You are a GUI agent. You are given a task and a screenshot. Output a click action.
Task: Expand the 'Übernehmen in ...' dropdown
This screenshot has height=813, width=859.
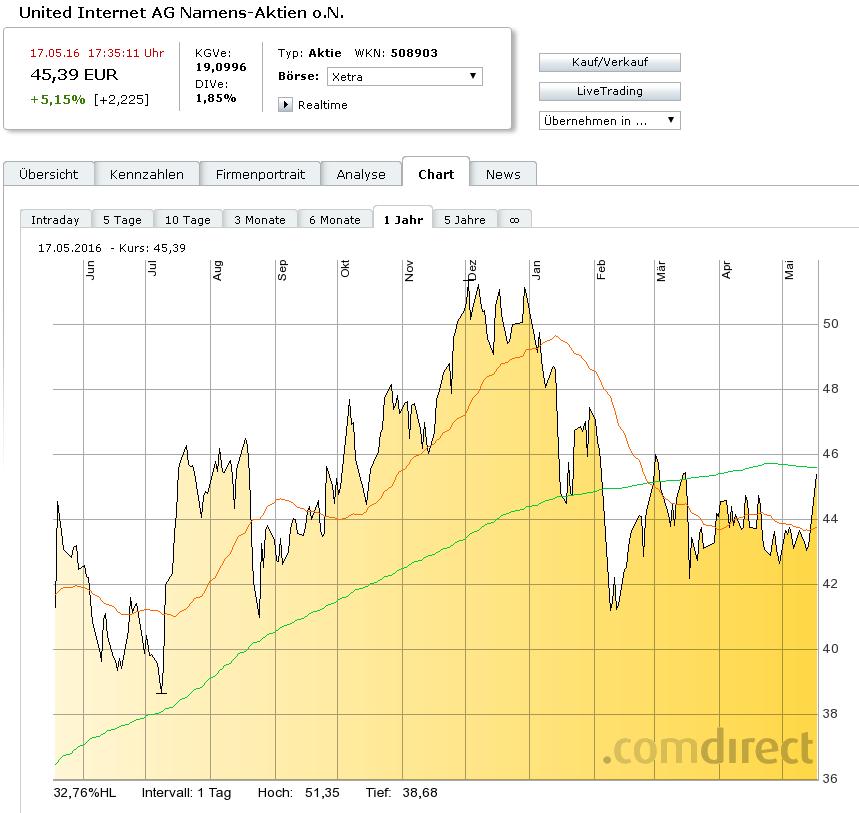pos(610,121)
